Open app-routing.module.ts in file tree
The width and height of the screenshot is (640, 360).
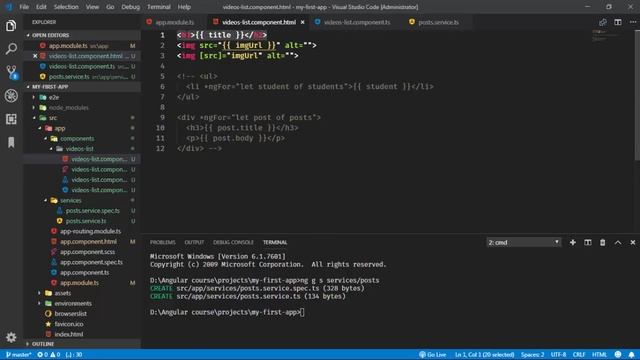pyautogui.click(x=91, y=231)
